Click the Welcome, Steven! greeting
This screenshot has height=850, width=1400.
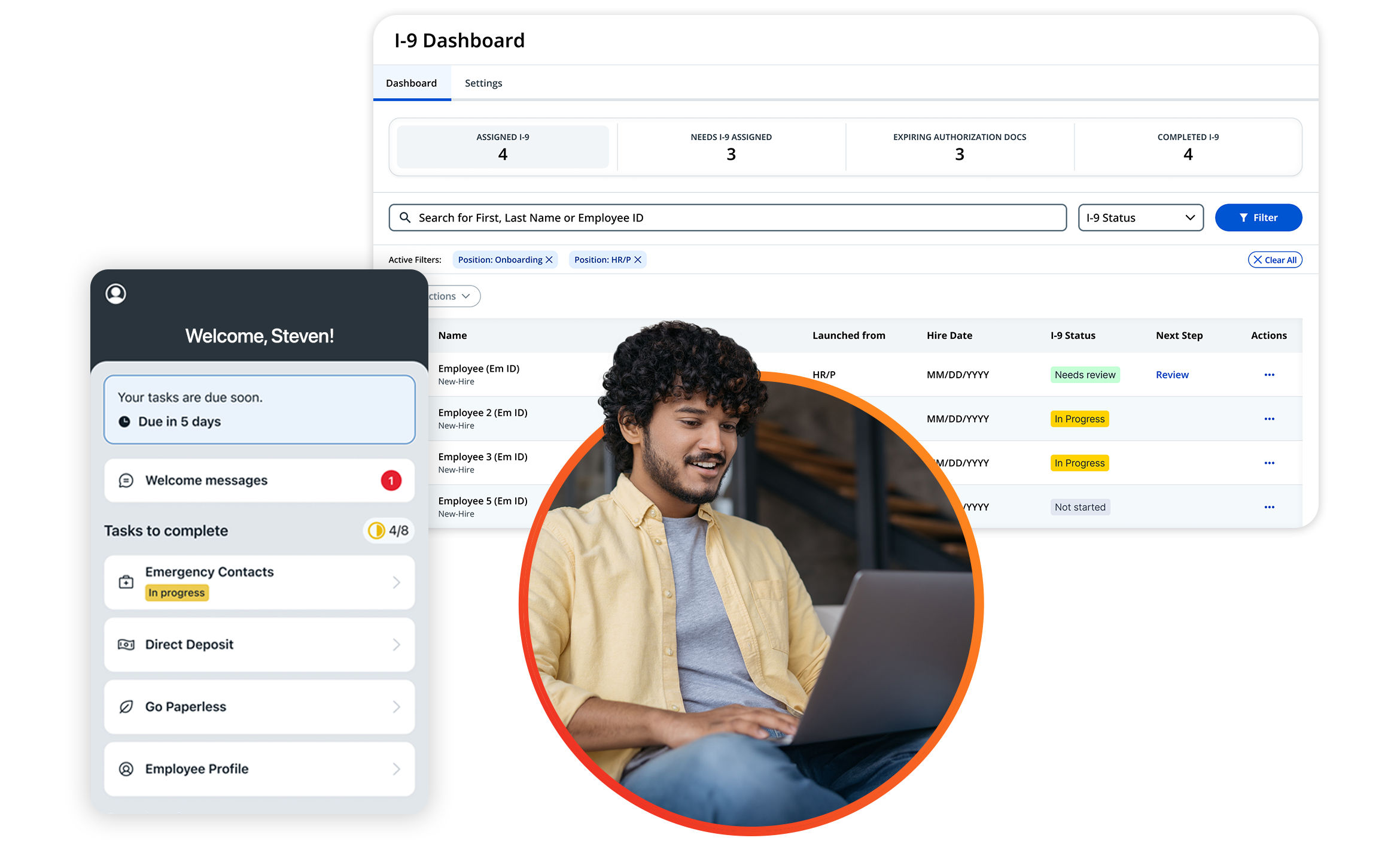pyautogui.click(x=259, y=336)
